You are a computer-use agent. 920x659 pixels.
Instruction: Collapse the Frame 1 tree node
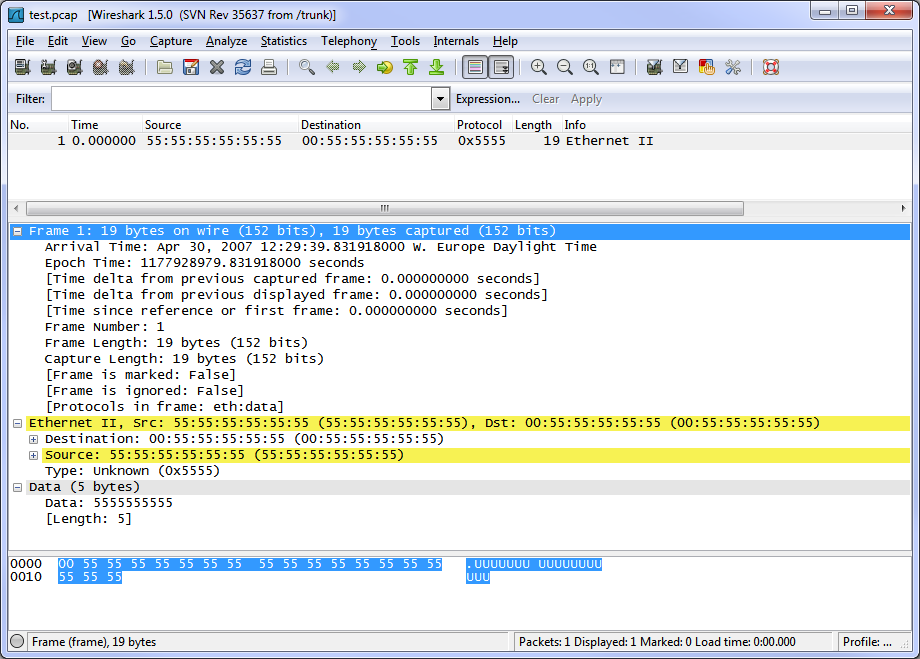[18, 231]
